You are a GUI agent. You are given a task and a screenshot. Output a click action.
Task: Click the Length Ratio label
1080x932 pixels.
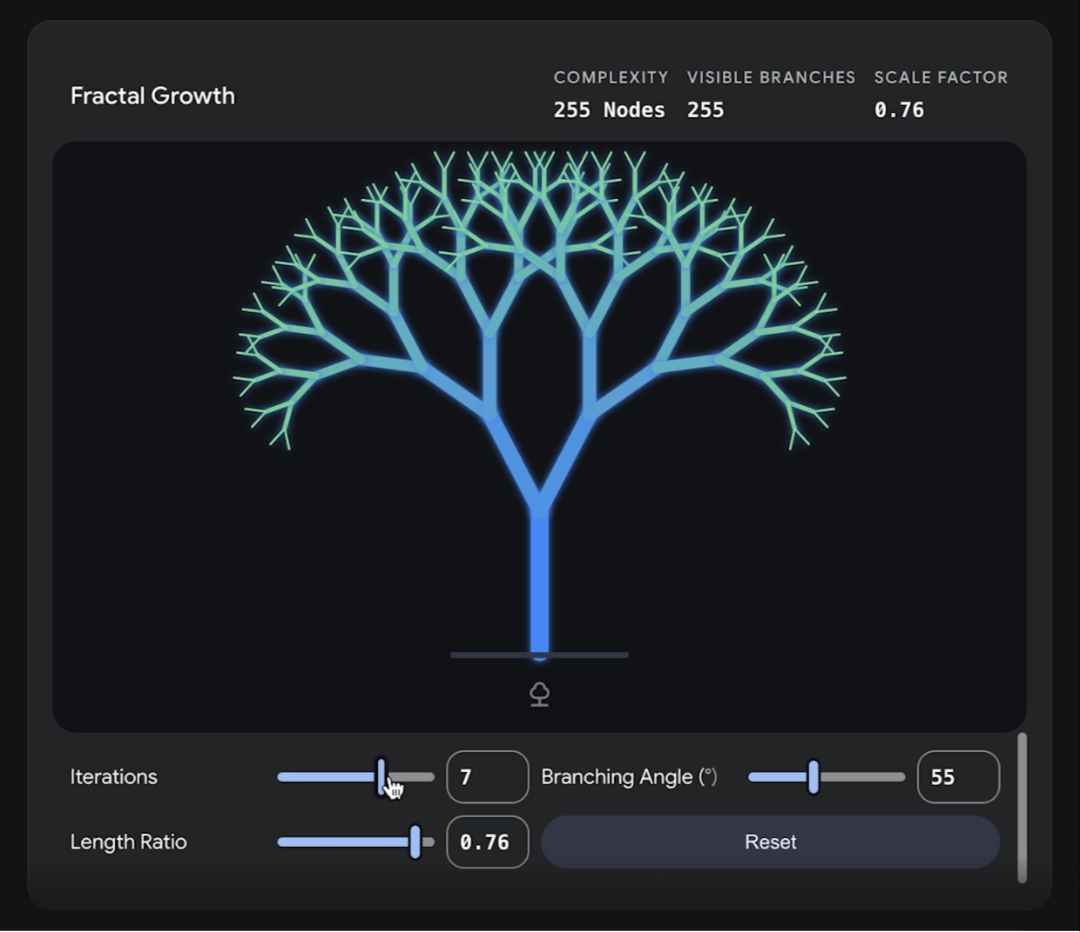128,842
